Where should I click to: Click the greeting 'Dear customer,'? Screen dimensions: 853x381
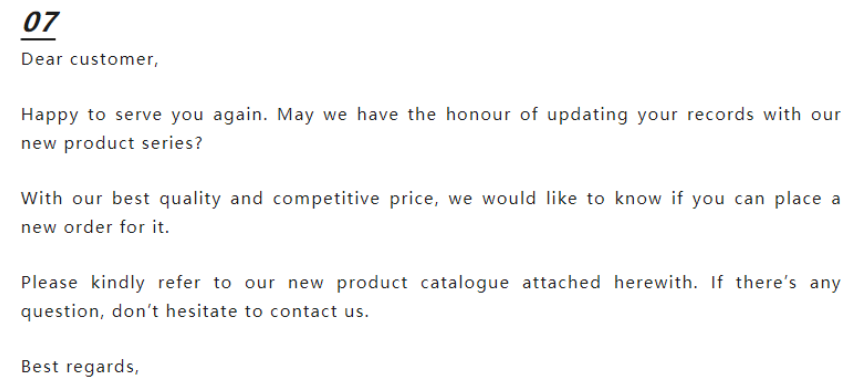pyautogui.click(x=90, y=59)
